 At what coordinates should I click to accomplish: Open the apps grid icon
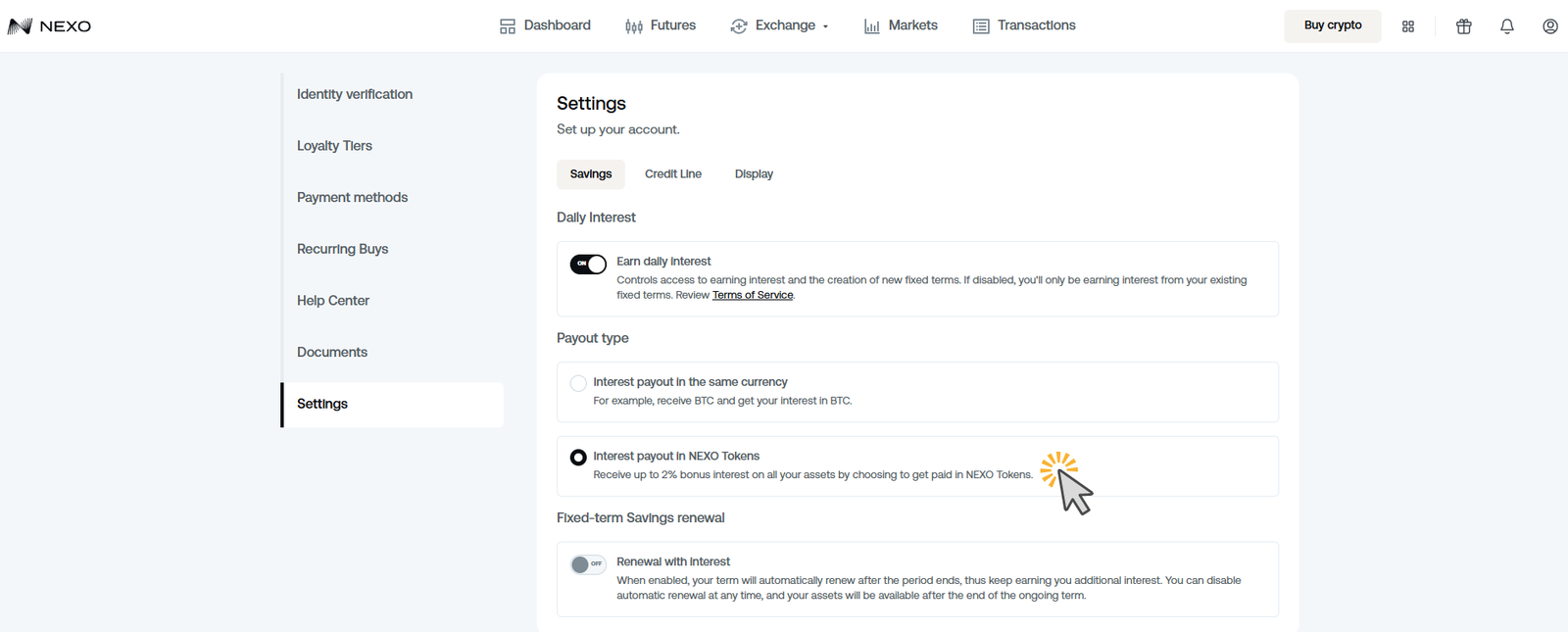1407,26
